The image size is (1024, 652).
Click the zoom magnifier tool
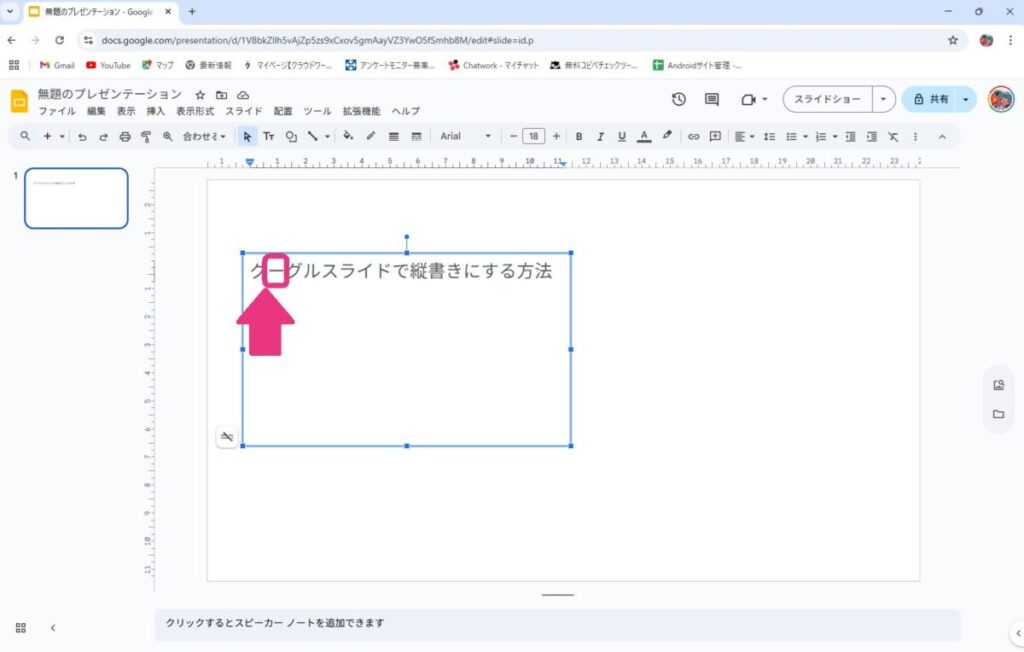pos(168,137)
